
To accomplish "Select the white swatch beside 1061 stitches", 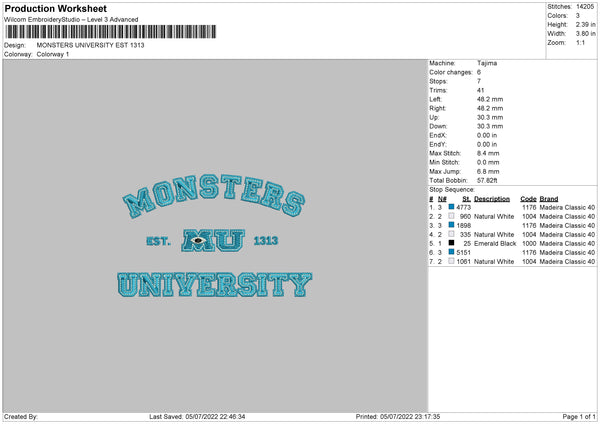I will pyautogui.click(x=451, y=261).
